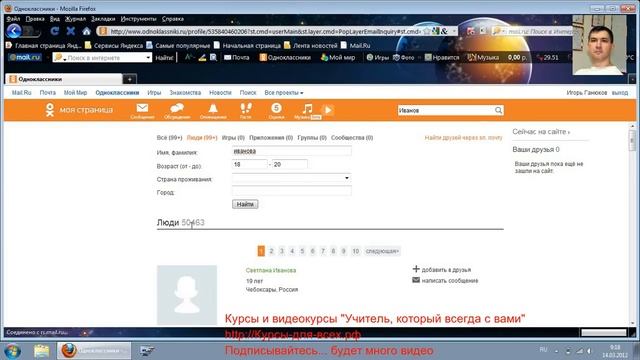The image size is (640, 360).
Task: Open Windows Explorer taskbar folder icon
Action: tap(41, 351)
